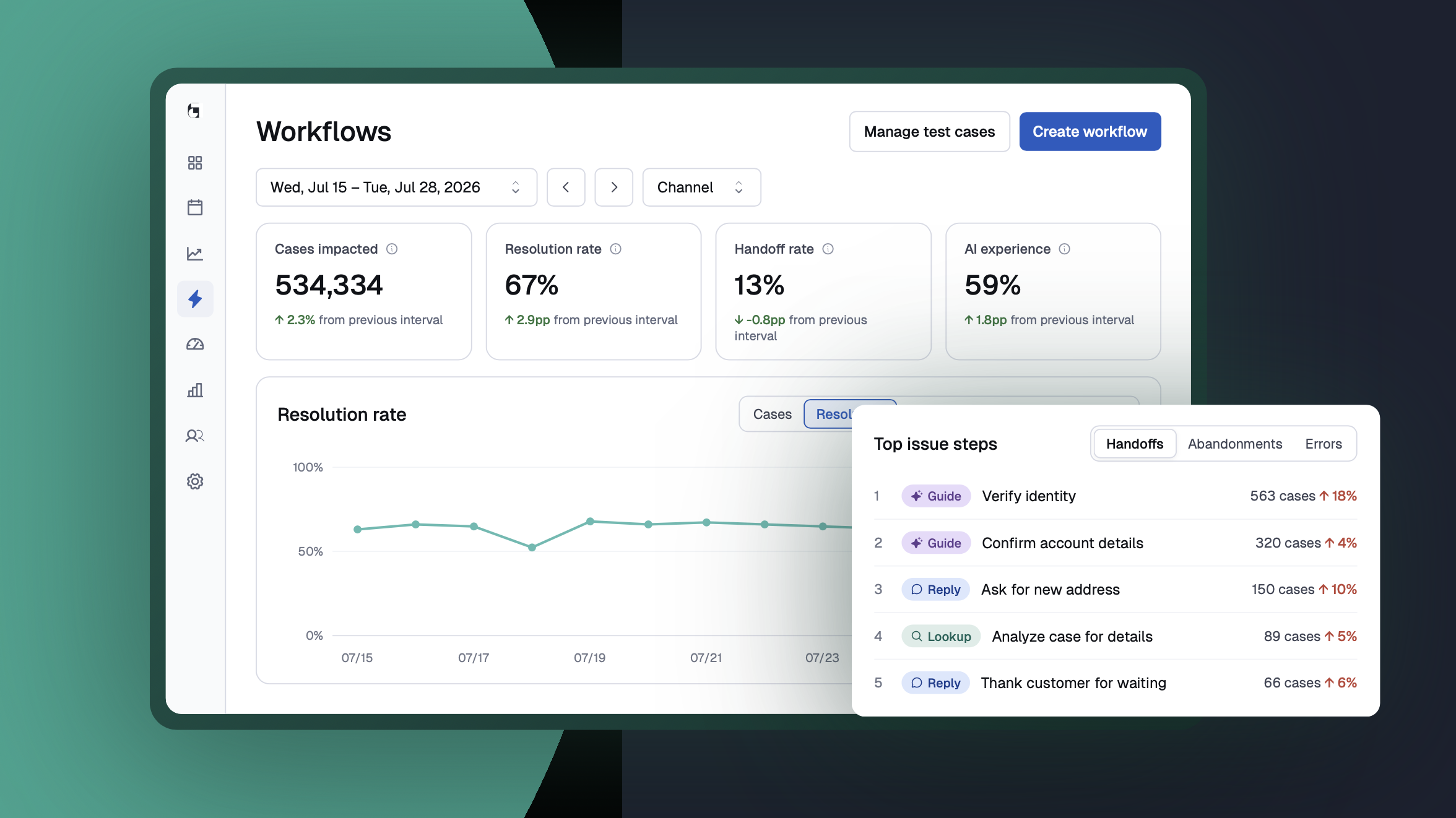The image size is (1456, 818).
Task: Open the users people sidebar icon
Action: (195, 436)
